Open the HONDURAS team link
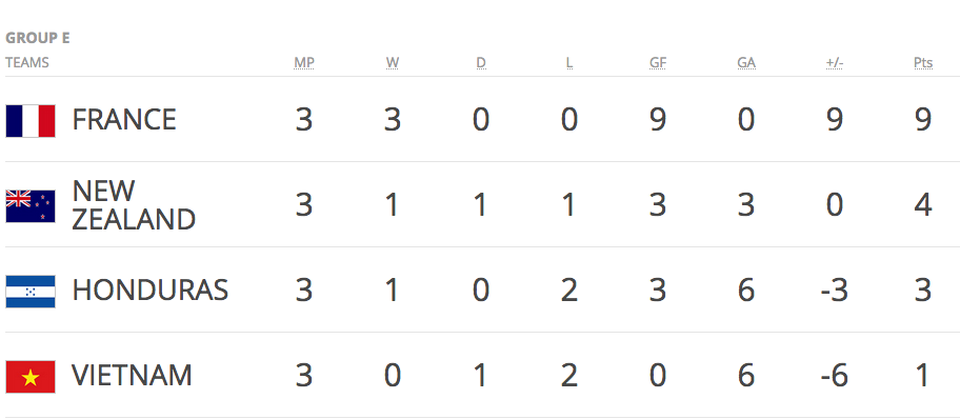This screenshot has height=419, width=960. tap(150, 290)
